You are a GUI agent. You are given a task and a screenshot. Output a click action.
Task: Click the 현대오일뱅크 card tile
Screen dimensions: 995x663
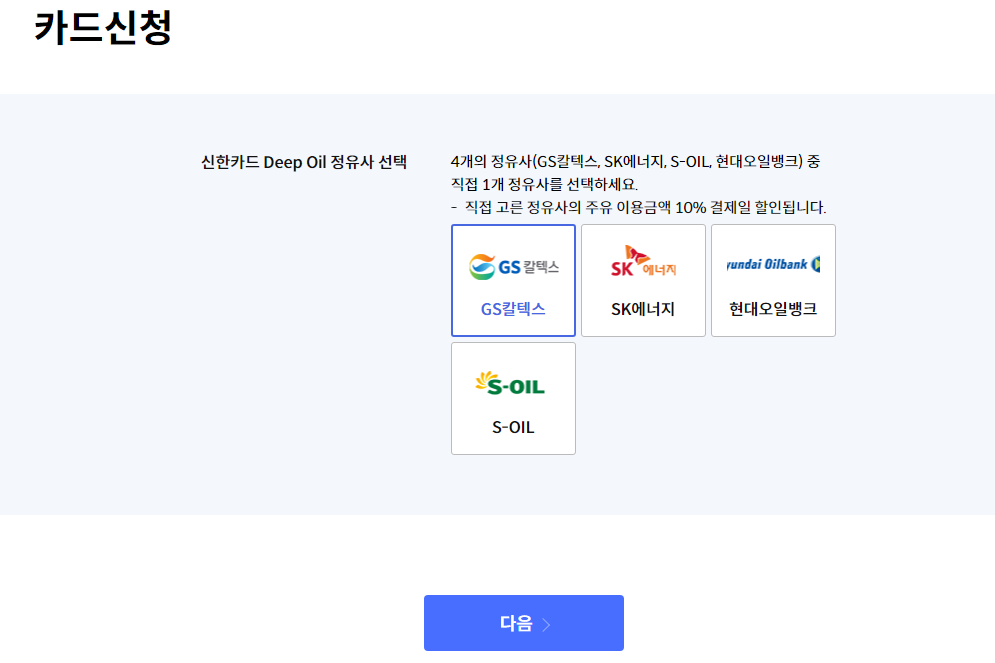[x=773, y=281]
